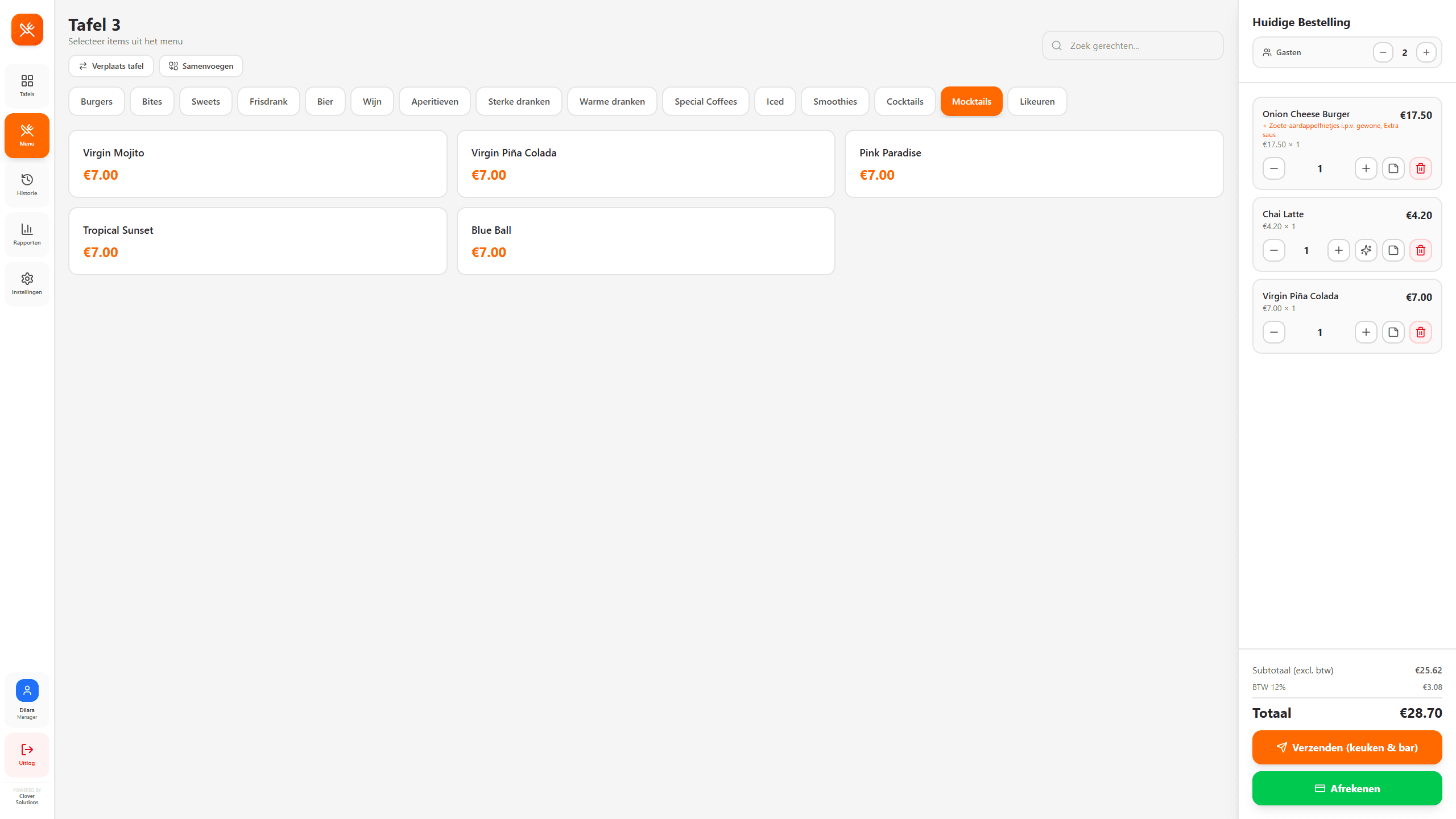The image size is (1456, 819).
Task: Decrease Chai Latte quantity
Action: pyautogui.click(x=1273, y=250)
